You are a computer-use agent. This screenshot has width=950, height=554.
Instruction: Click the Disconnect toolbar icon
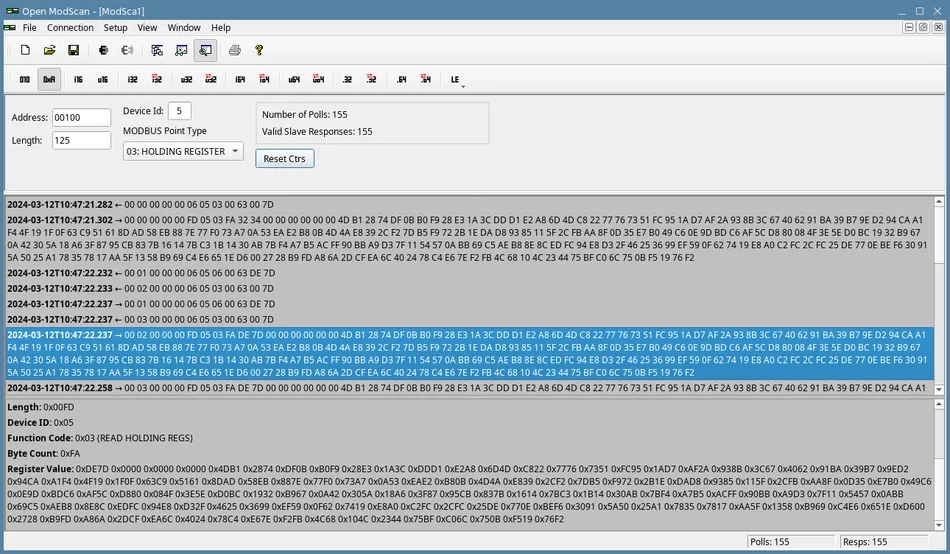point(127,50)
